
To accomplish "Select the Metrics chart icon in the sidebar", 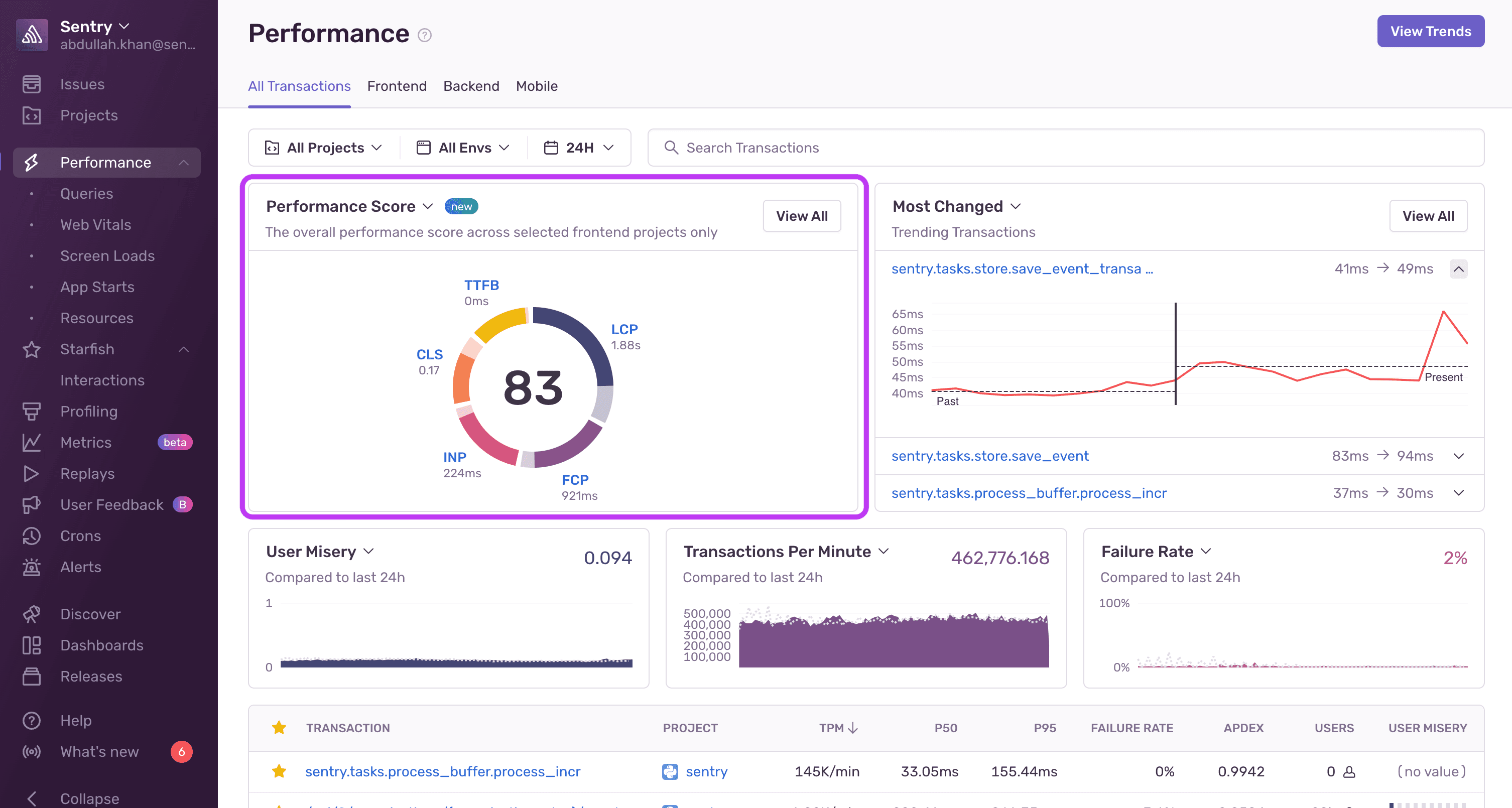I will tap(32, 443).
